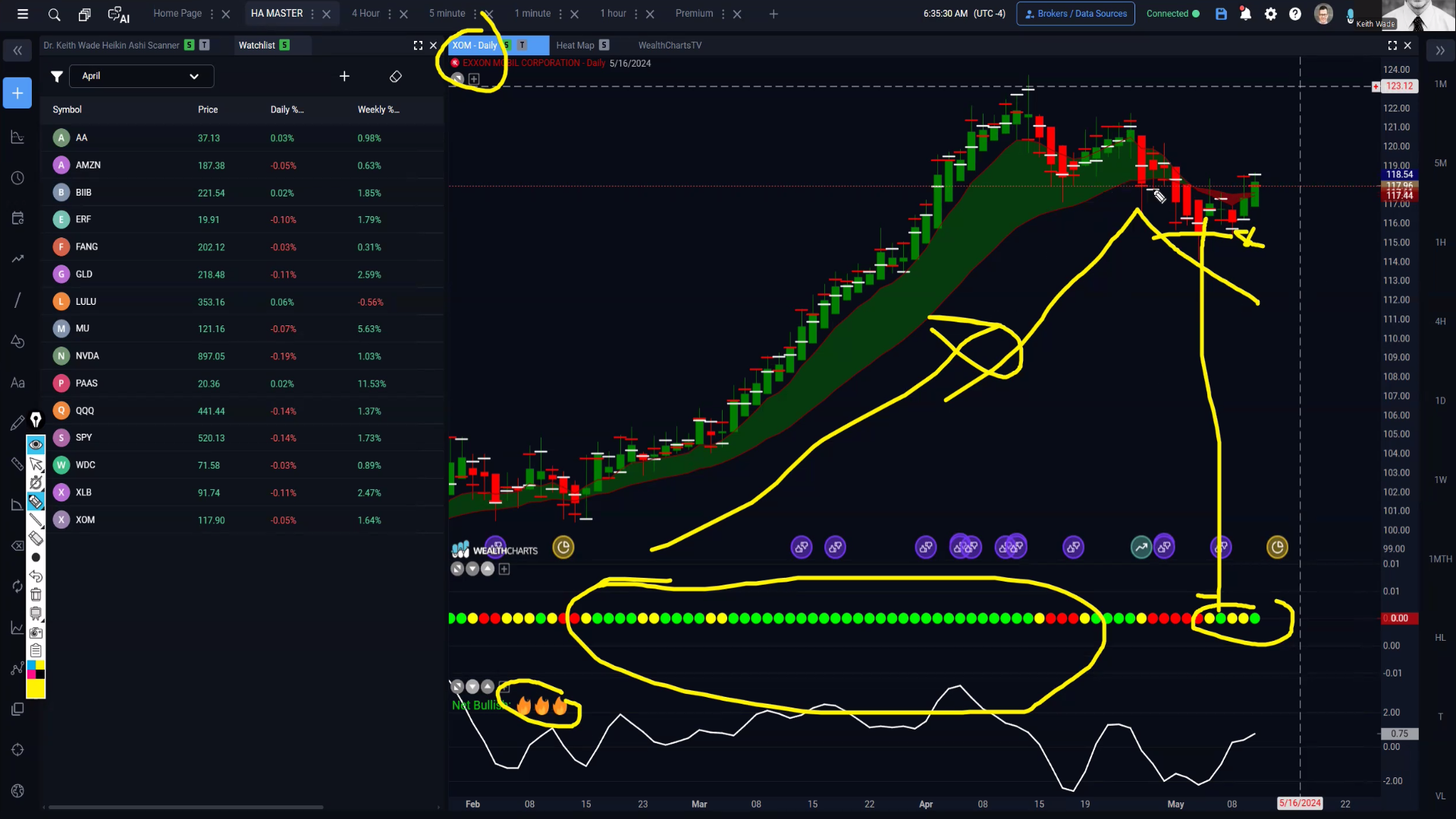Click the clock icon in the left sidebar
Viewport: 1456px width, 819px height.
(17, 178)
